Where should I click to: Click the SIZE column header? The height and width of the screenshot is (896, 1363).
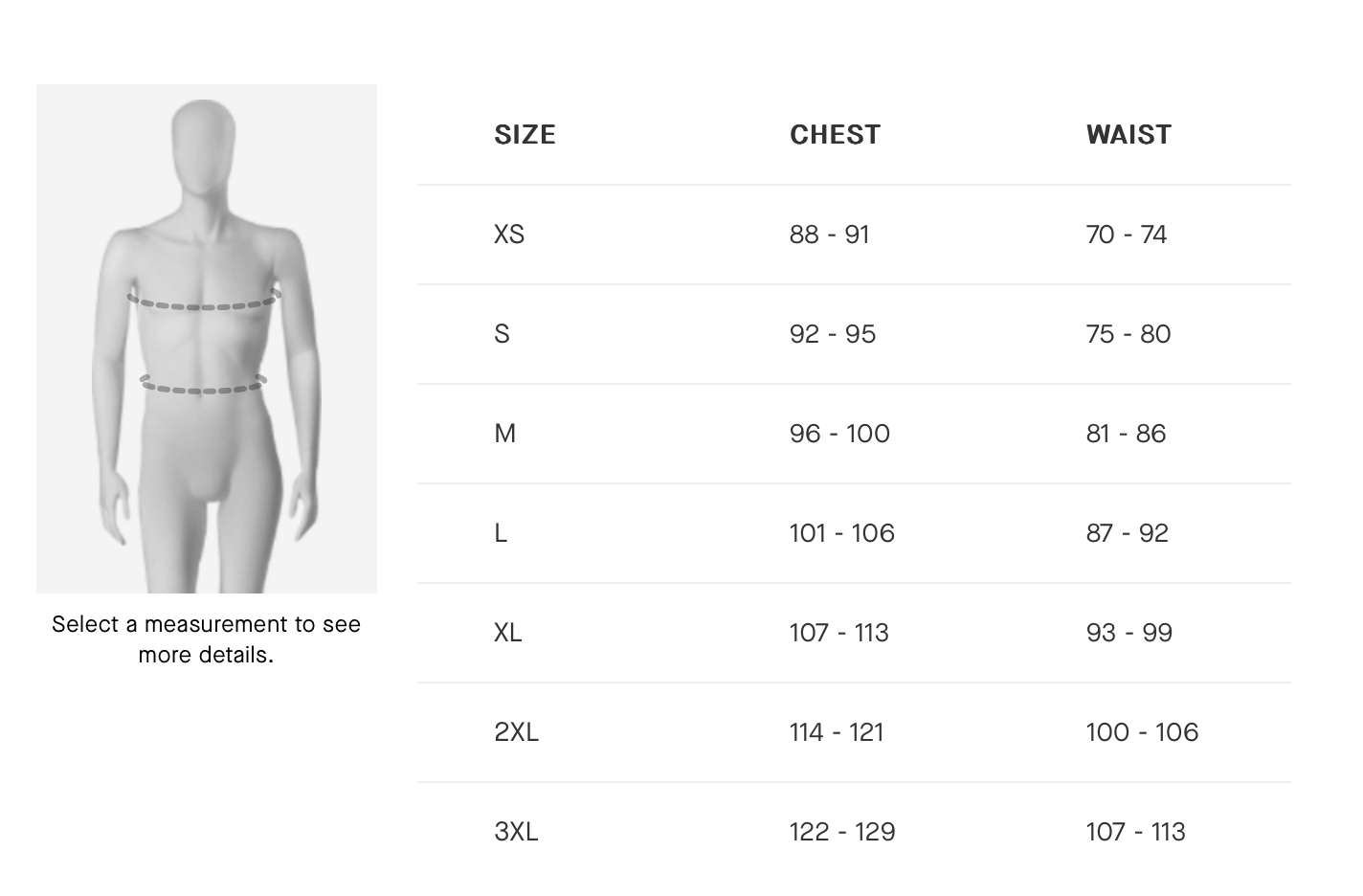pos(525,135)
